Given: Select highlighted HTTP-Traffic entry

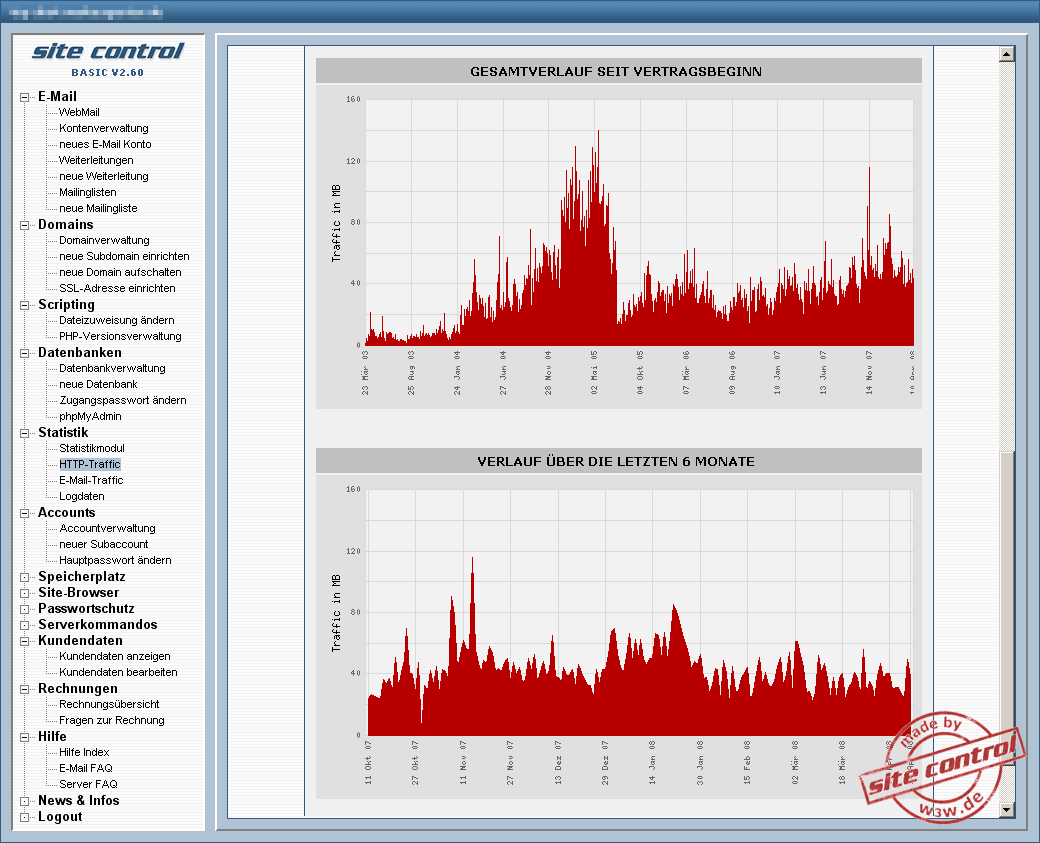Looking at the screenshot, I should (90, 464).
